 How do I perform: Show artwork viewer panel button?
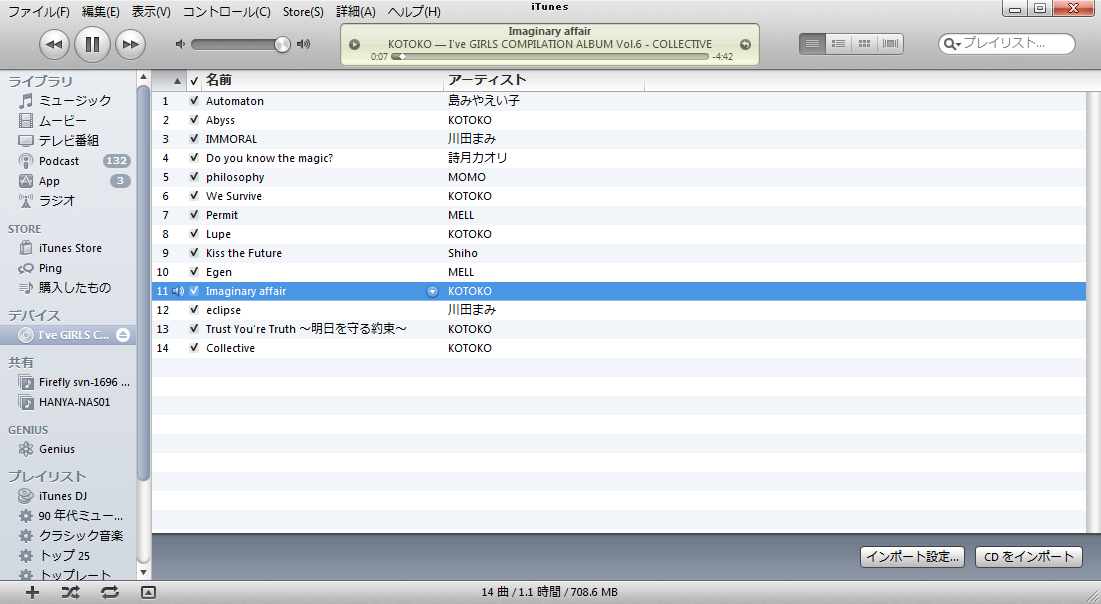148,593
